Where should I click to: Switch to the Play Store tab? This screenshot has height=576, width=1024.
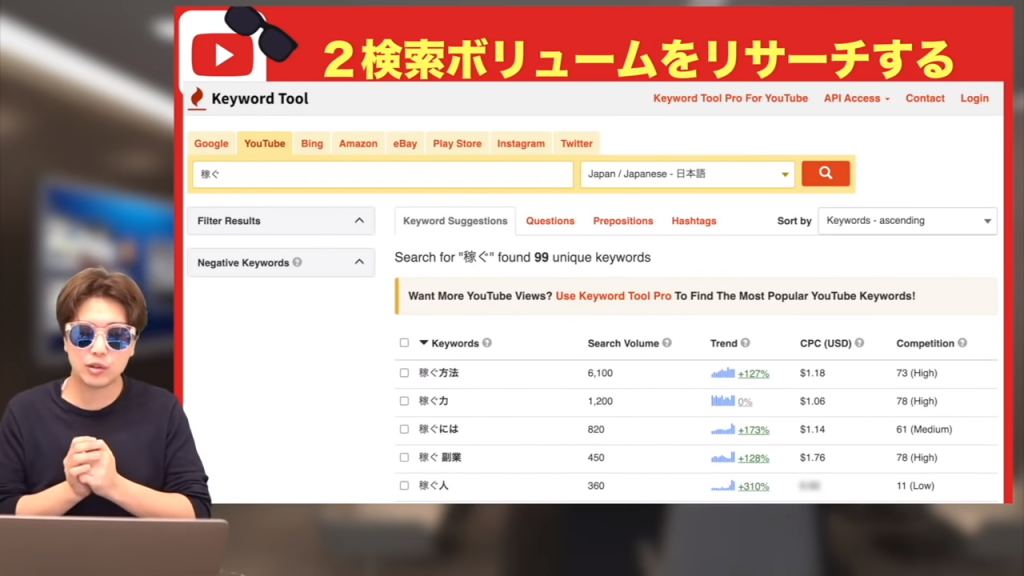pos(457,143)
